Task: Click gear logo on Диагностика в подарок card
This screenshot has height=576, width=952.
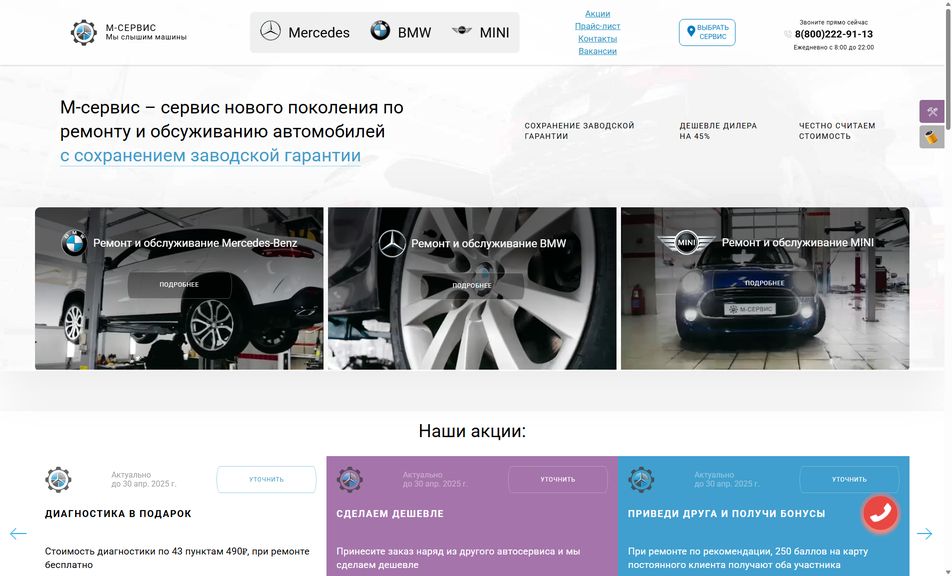Action: (58, 479)
